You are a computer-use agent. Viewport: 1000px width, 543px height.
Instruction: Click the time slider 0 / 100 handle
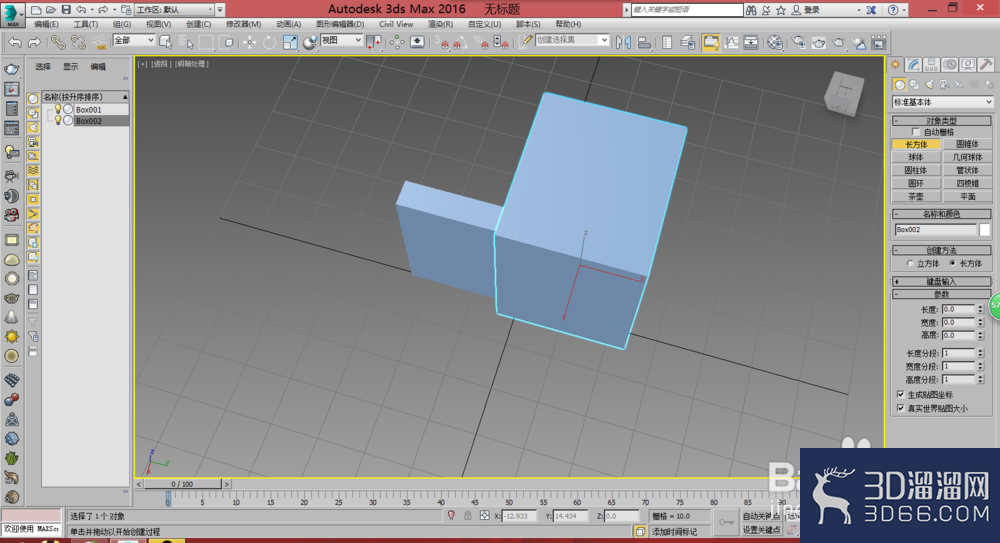(183, 484)
